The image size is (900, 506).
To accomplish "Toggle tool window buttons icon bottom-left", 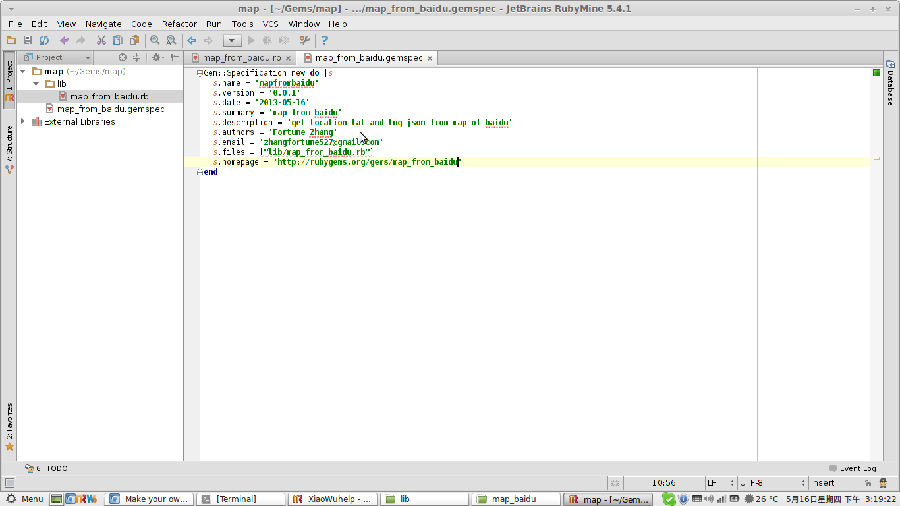I will pos(9,483).
